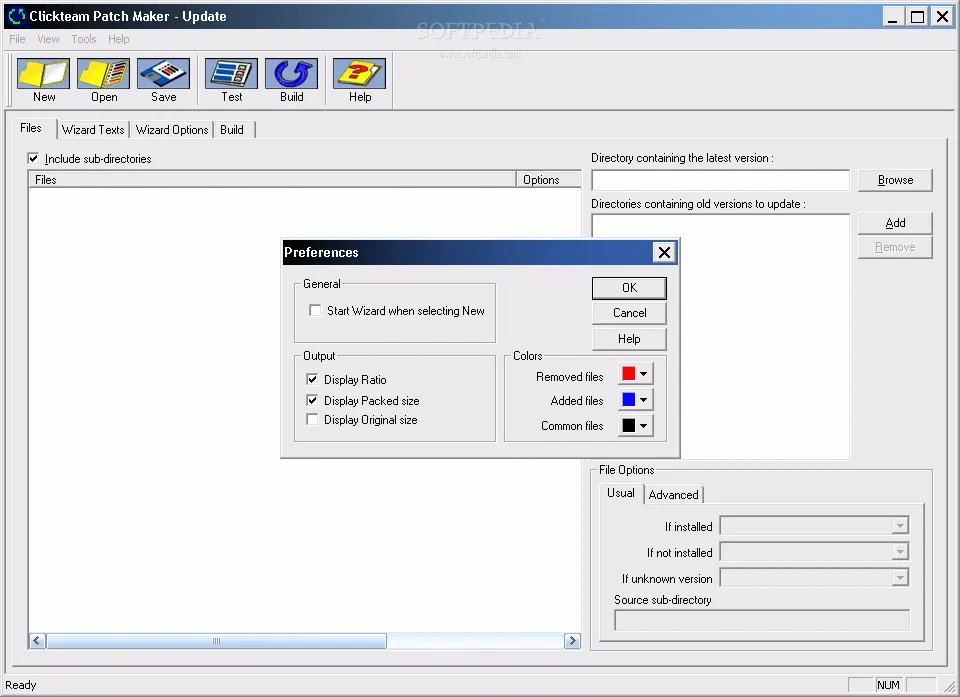
Task: Open the If installed dropdown
Action: tap(900, 525)
